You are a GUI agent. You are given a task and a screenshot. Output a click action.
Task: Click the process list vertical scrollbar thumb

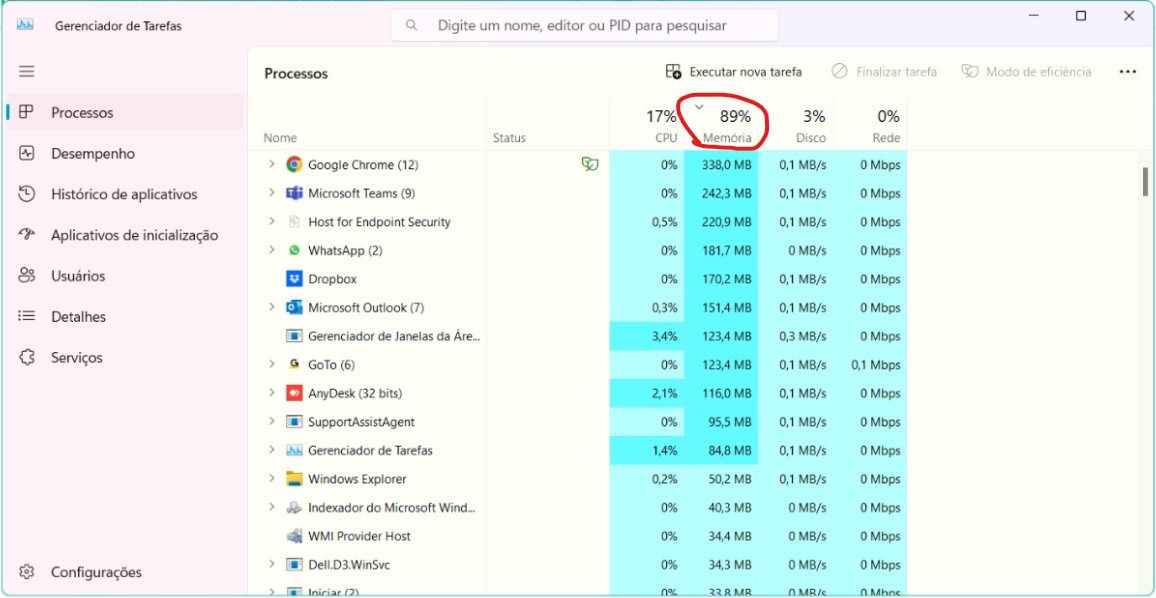pyautogui.click(x=1145, y=181)
